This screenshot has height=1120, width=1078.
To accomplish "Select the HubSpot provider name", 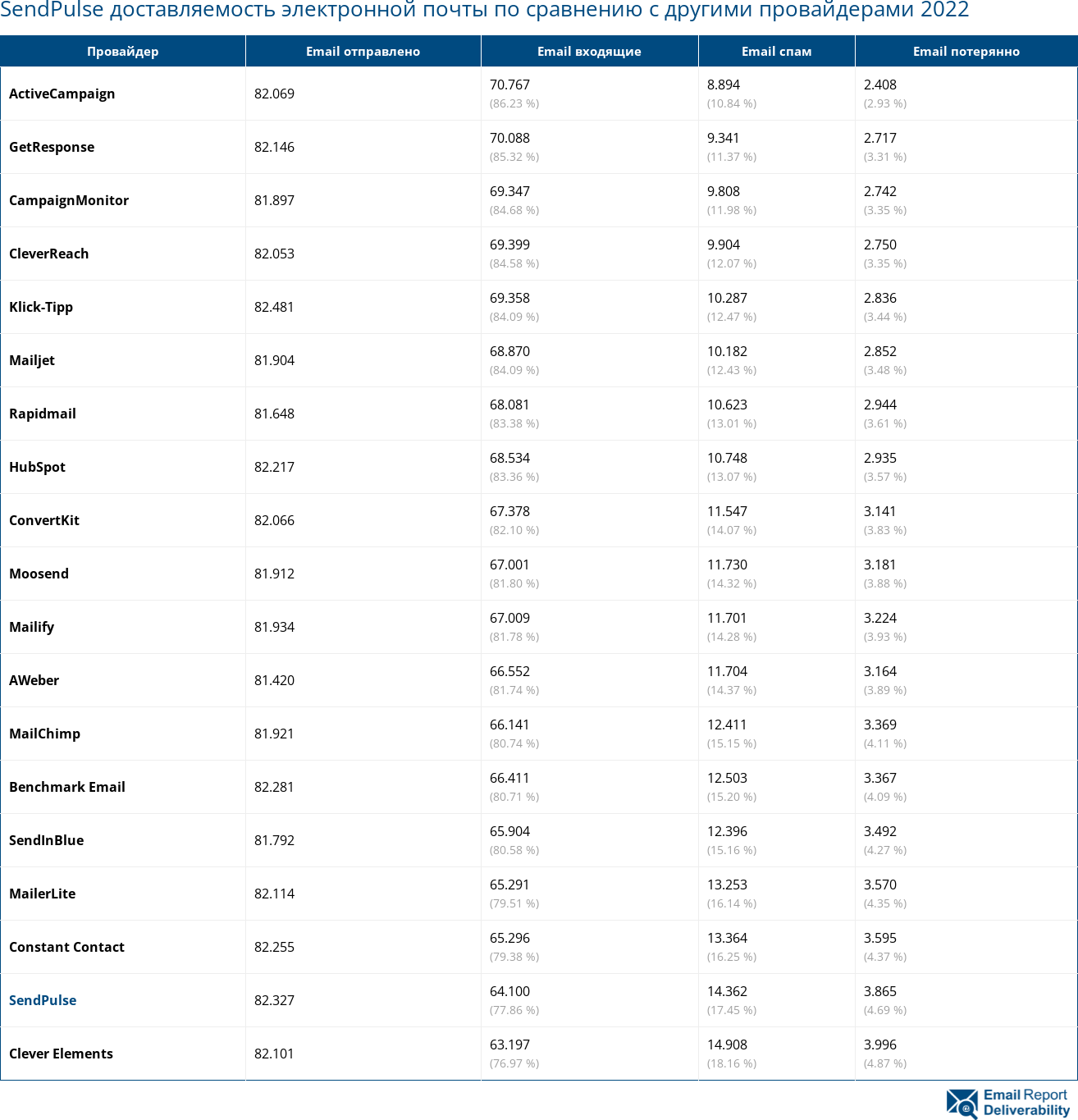I will (x=37, y=467).
